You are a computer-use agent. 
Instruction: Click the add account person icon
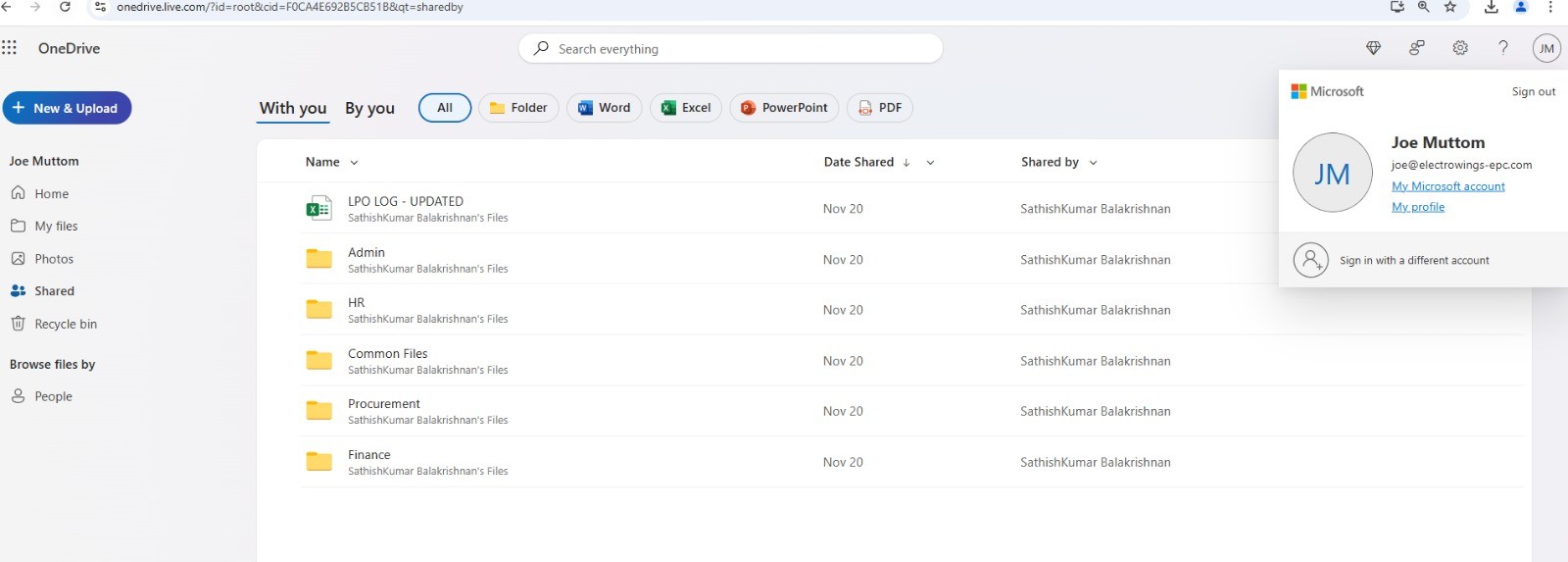pos(1310,260)
